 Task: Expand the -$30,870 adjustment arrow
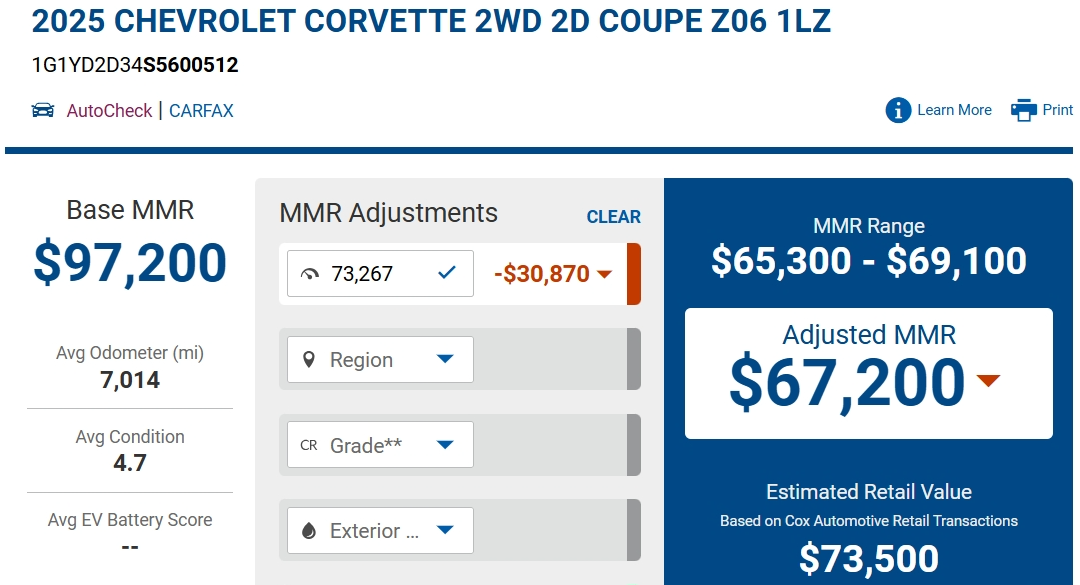click(604, 274)
